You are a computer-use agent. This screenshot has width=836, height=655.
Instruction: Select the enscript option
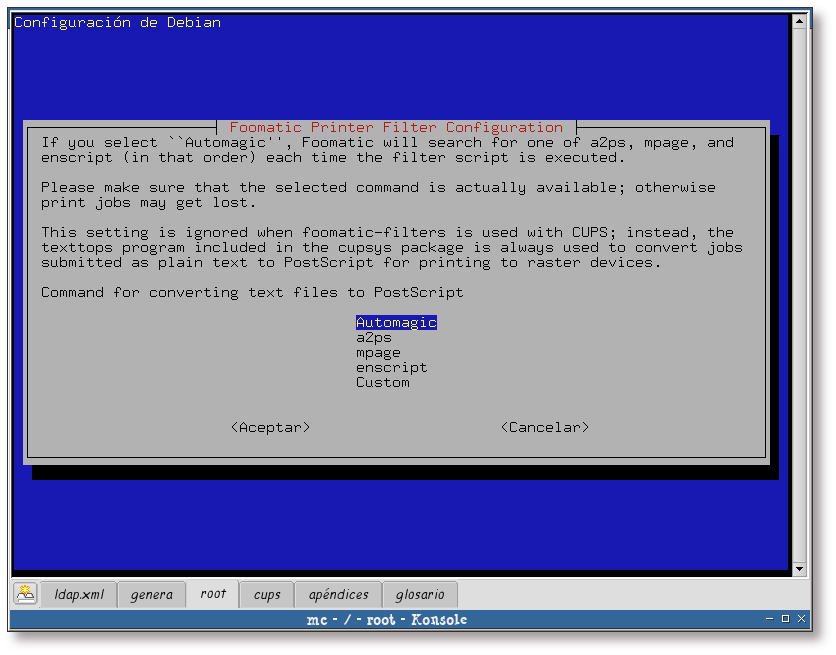click(391, 367)
